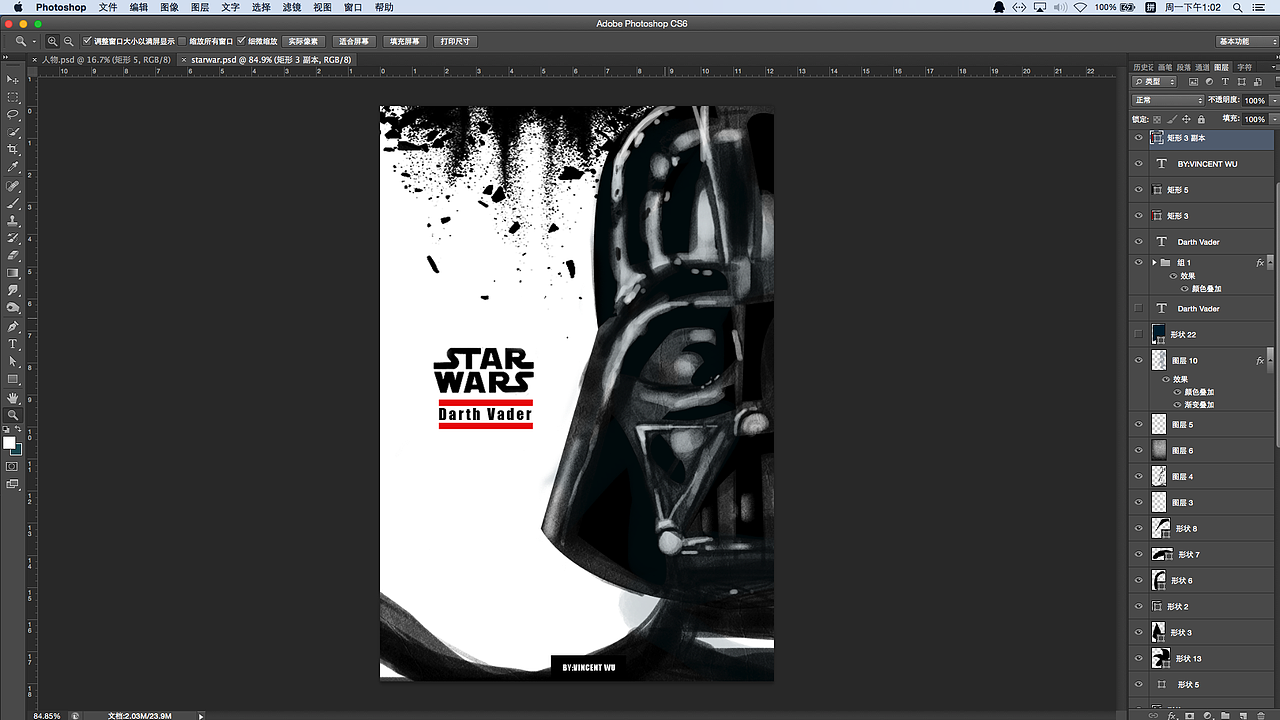Toggle resize windows to fit checkbox
The width and height of the screenshot is (1280, 720).
coord(87,41)
